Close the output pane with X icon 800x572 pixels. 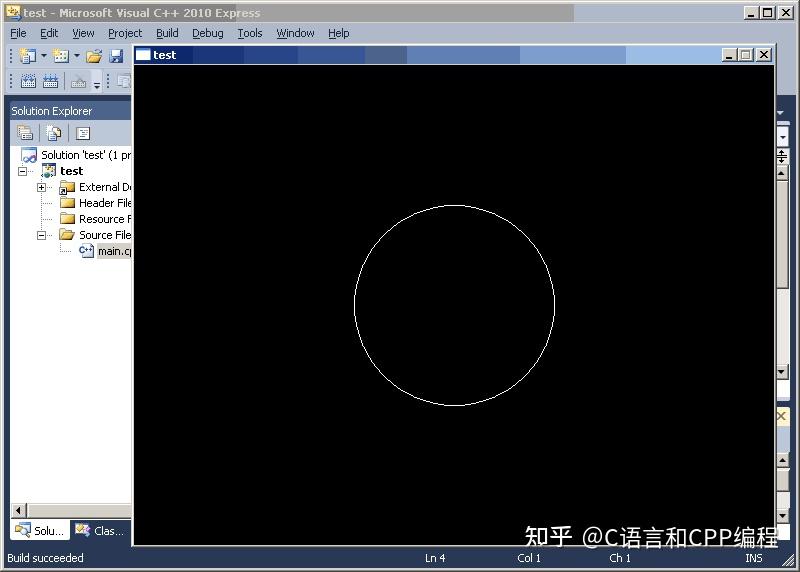point(782,416)
